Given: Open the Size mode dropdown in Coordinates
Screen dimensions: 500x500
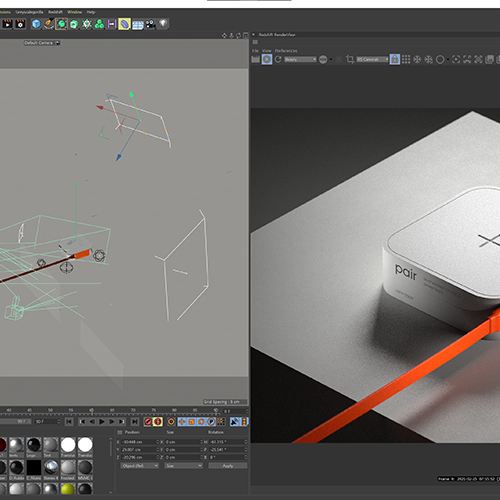Looking at the screenshot, I should [183, 466].
